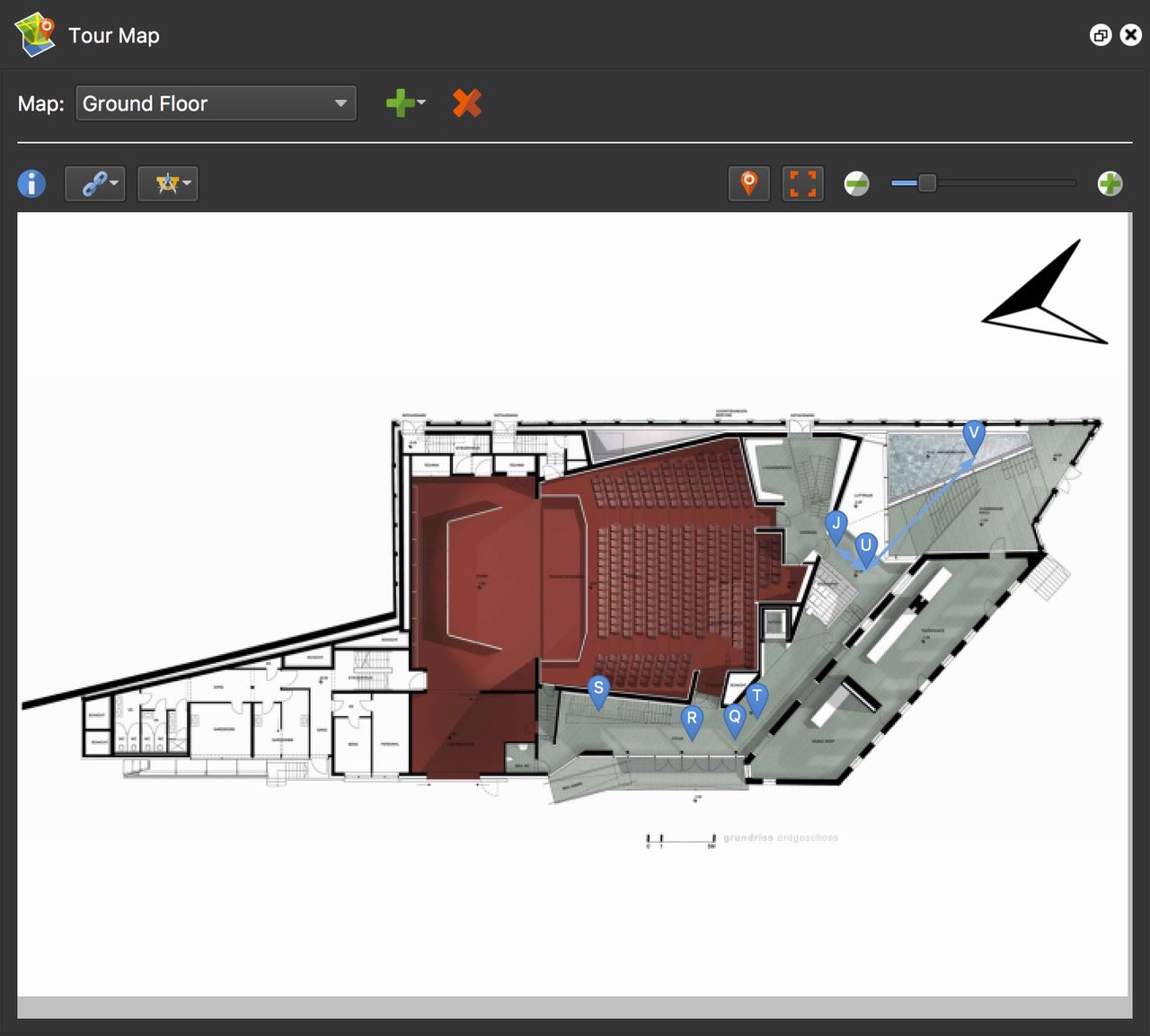Viewport: 1150px width, 1036px height.
Task: Select map marker S on the foyer
Action: (598, 687)
